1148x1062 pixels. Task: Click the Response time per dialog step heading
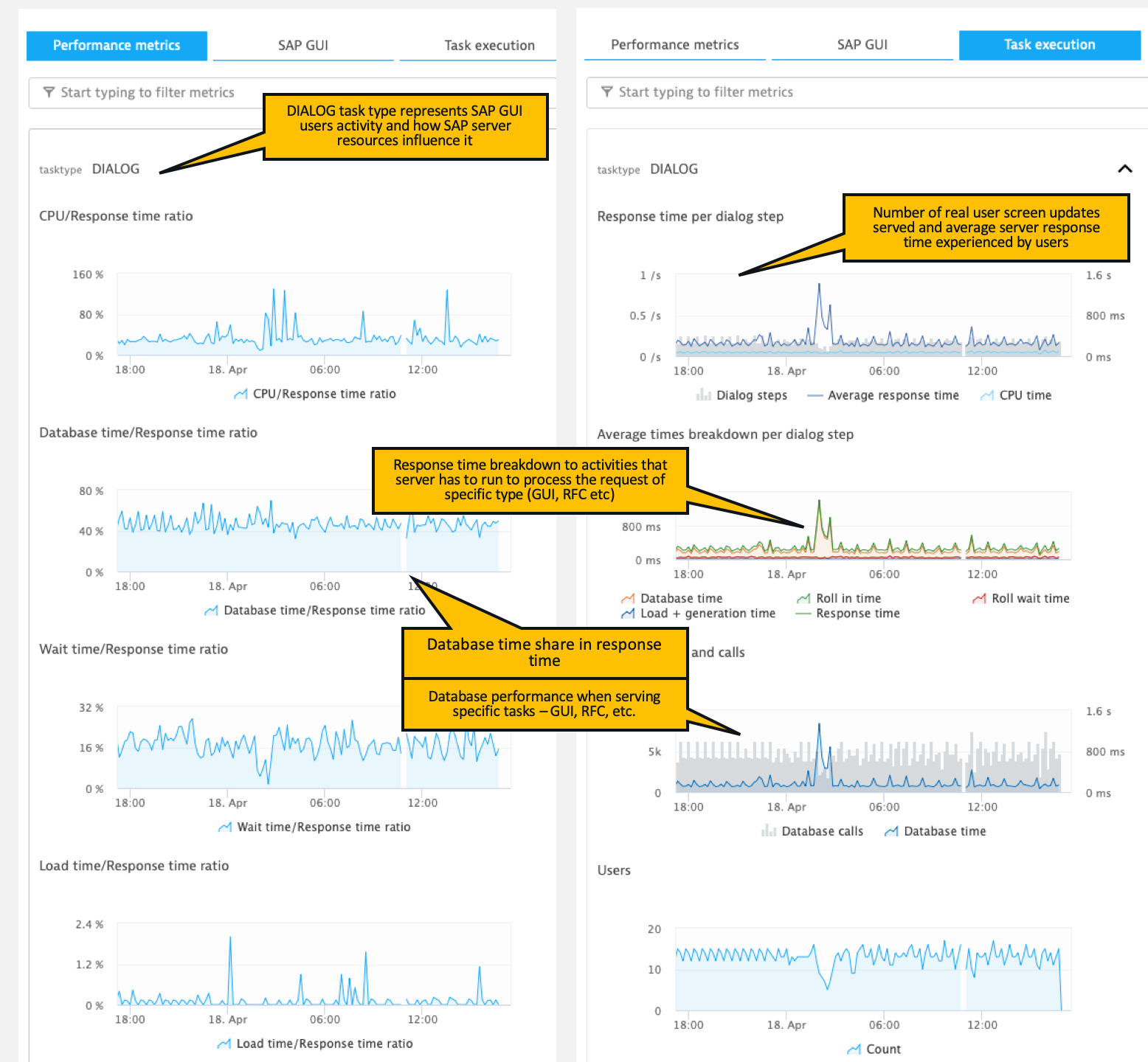691,216
